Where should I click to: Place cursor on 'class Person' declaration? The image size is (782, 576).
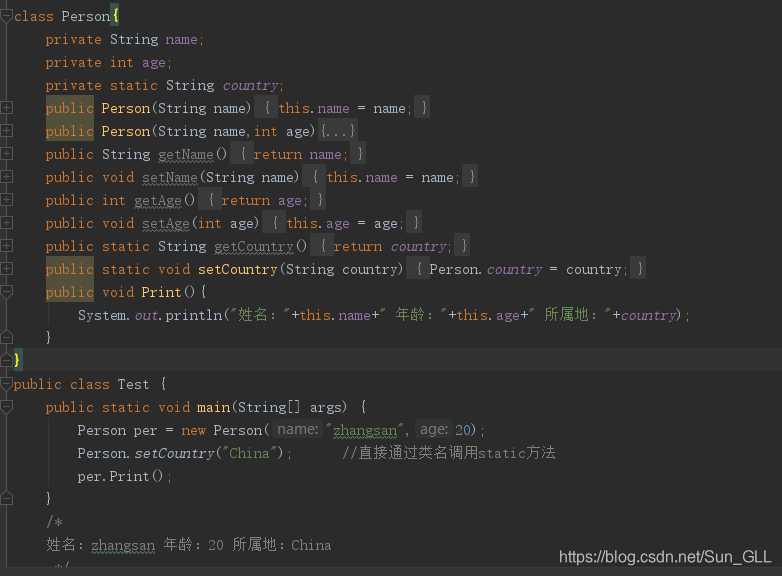[x=62, y=16]
